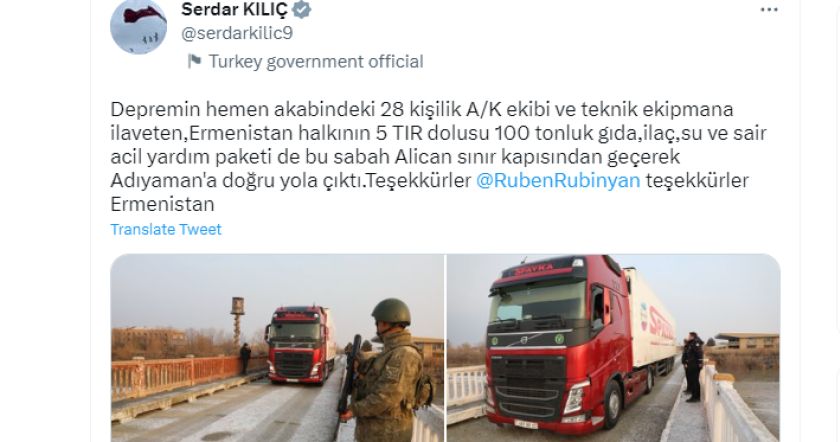Open the left photo with the soldier
The image size is (840, 442).
(278, 348)
